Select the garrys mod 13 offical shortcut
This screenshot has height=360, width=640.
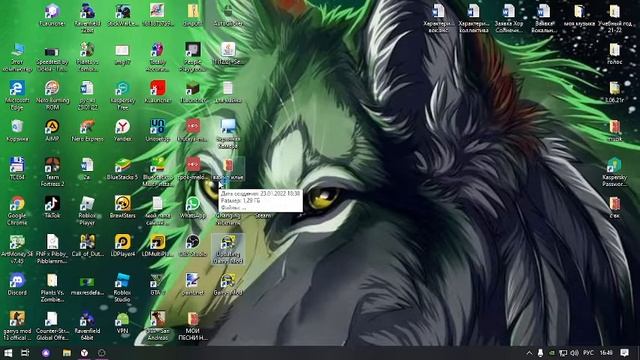coord(17,326)
